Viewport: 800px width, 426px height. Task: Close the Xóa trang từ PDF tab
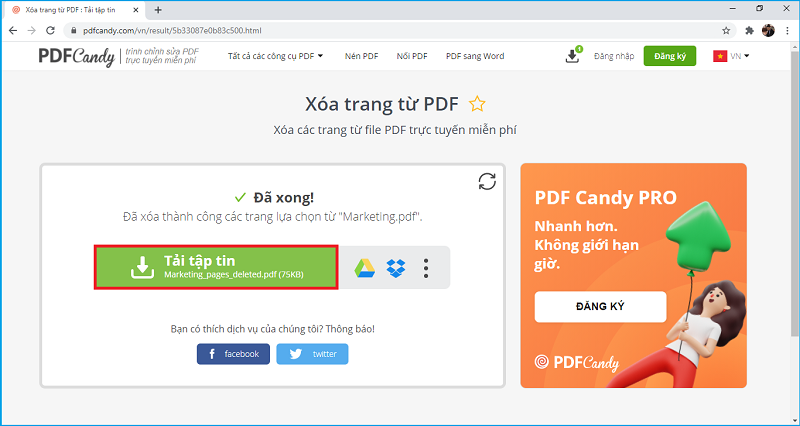136,10
